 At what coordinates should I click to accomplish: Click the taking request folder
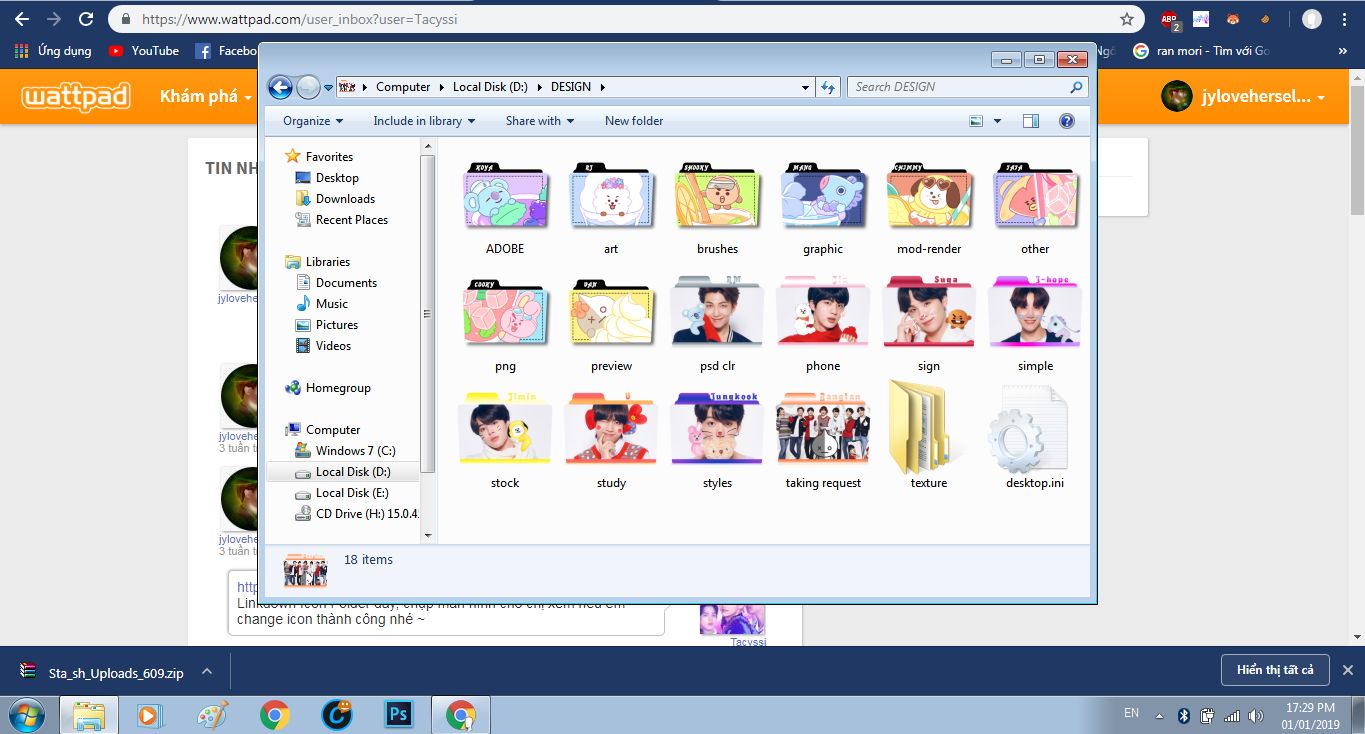pyautogui.click(x=823, y=440)
